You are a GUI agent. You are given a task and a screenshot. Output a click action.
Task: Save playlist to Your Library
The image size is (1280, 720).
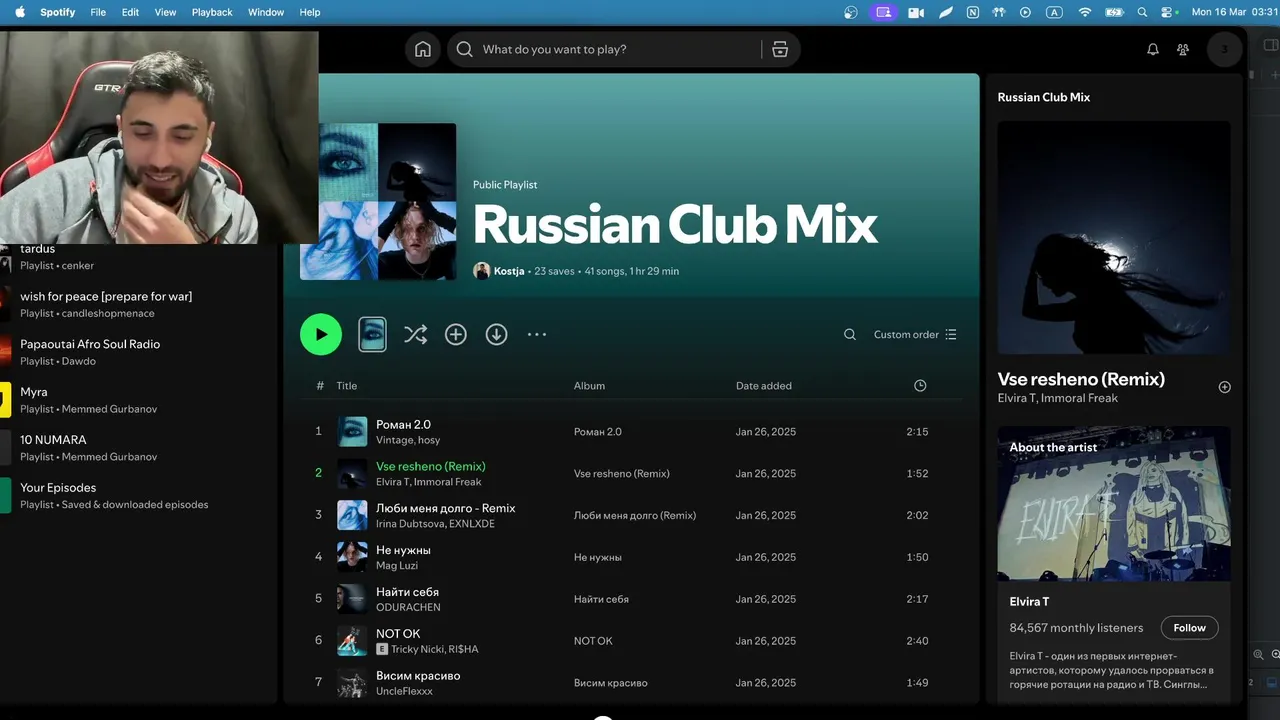click(x=456, y=335)
